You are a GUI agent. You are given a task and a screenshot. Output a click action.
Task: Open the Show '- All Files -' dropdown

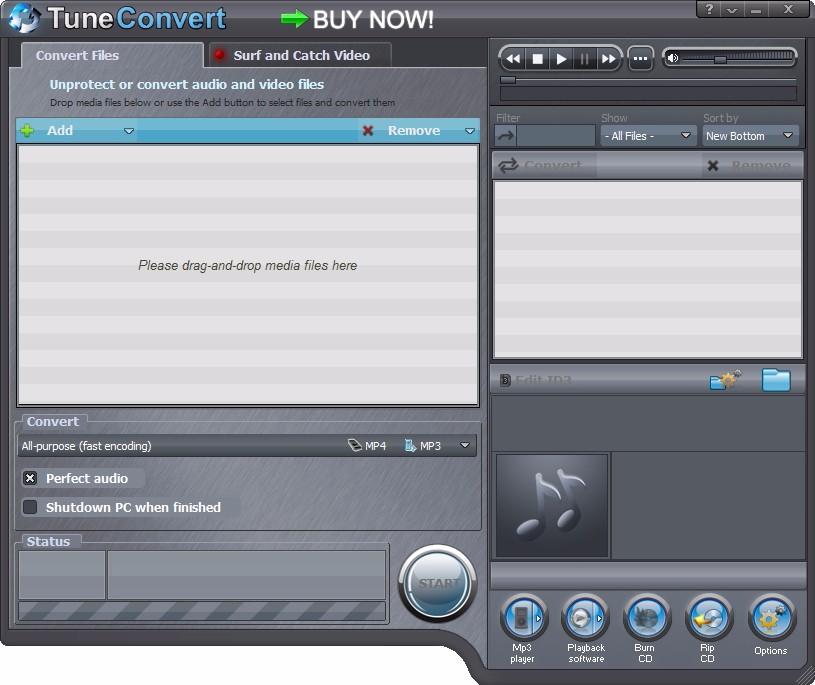pos(648,136)
